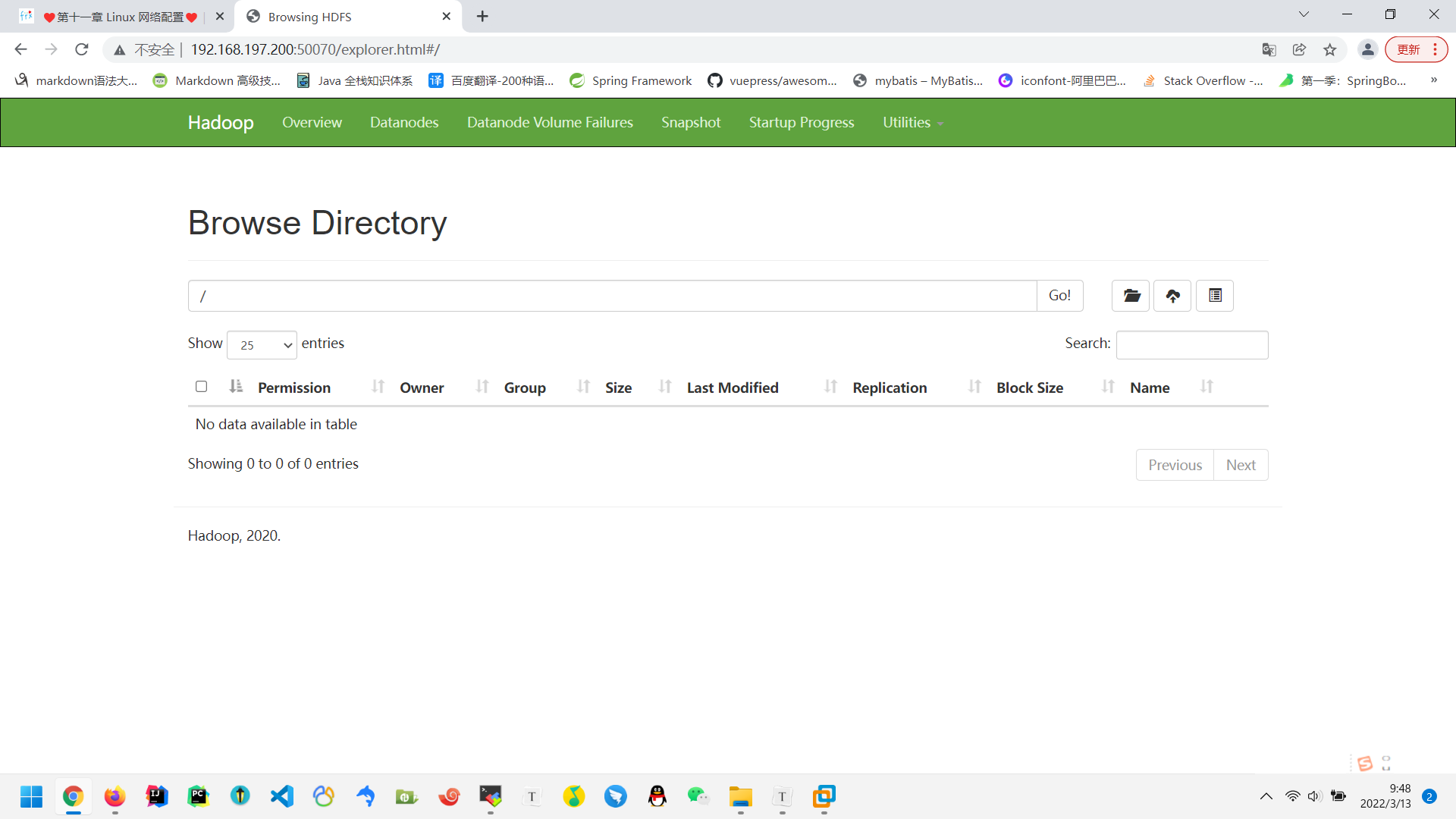1456x819 pixels.
Task: Open a new browser tab
Action: (482, 16)
